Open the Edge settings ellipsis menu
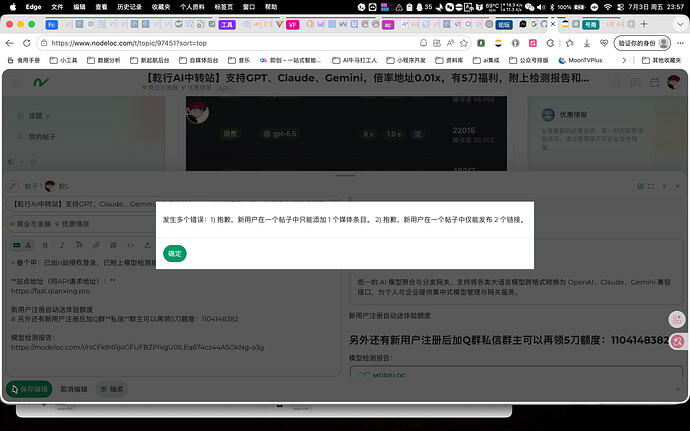The height and width of the screenshot is (431, 690). pyautogui.click(x=680, y=43)
